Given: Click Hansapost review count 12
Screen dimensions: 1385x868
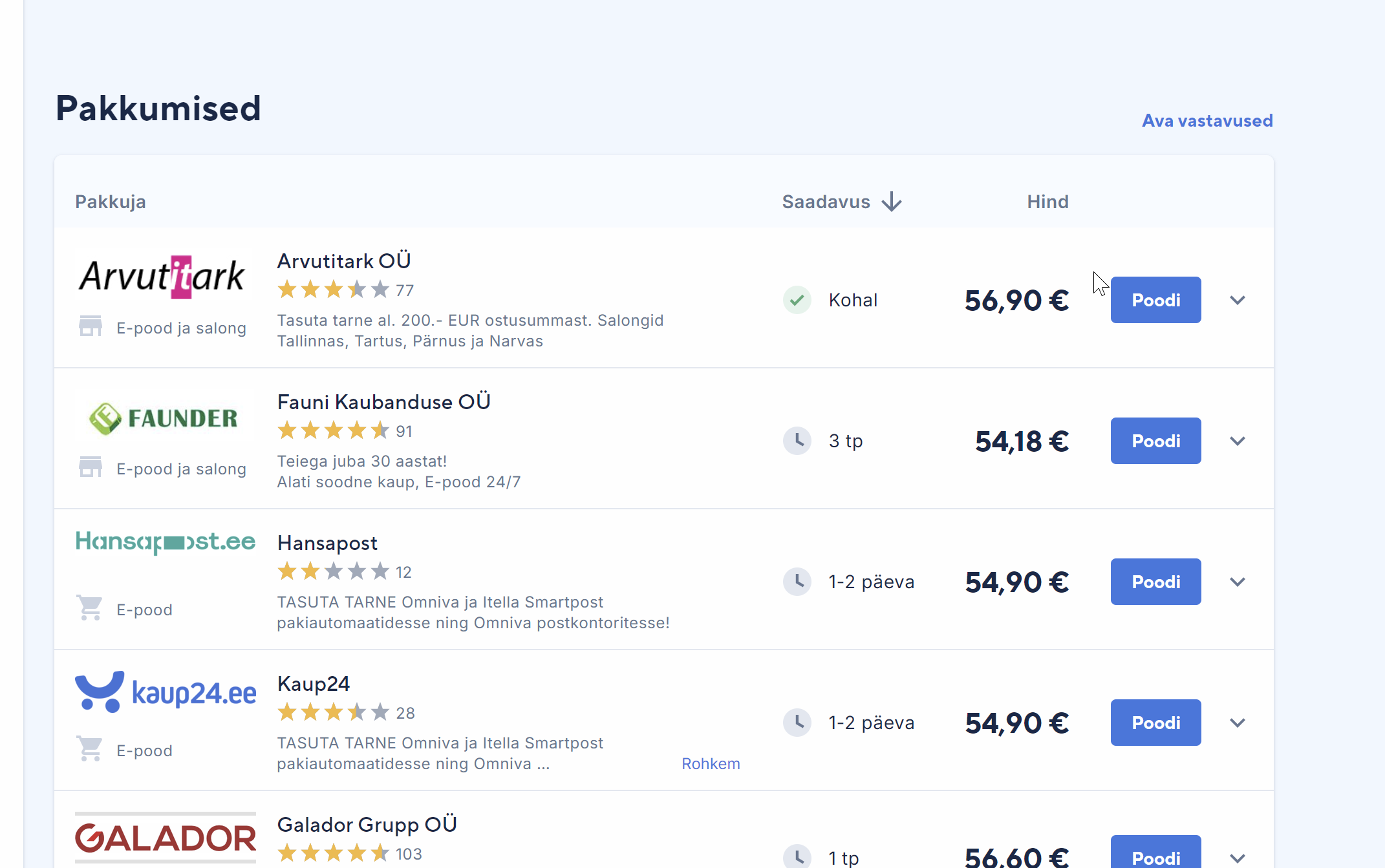Looking at the screenshot, I should point(403,572).
